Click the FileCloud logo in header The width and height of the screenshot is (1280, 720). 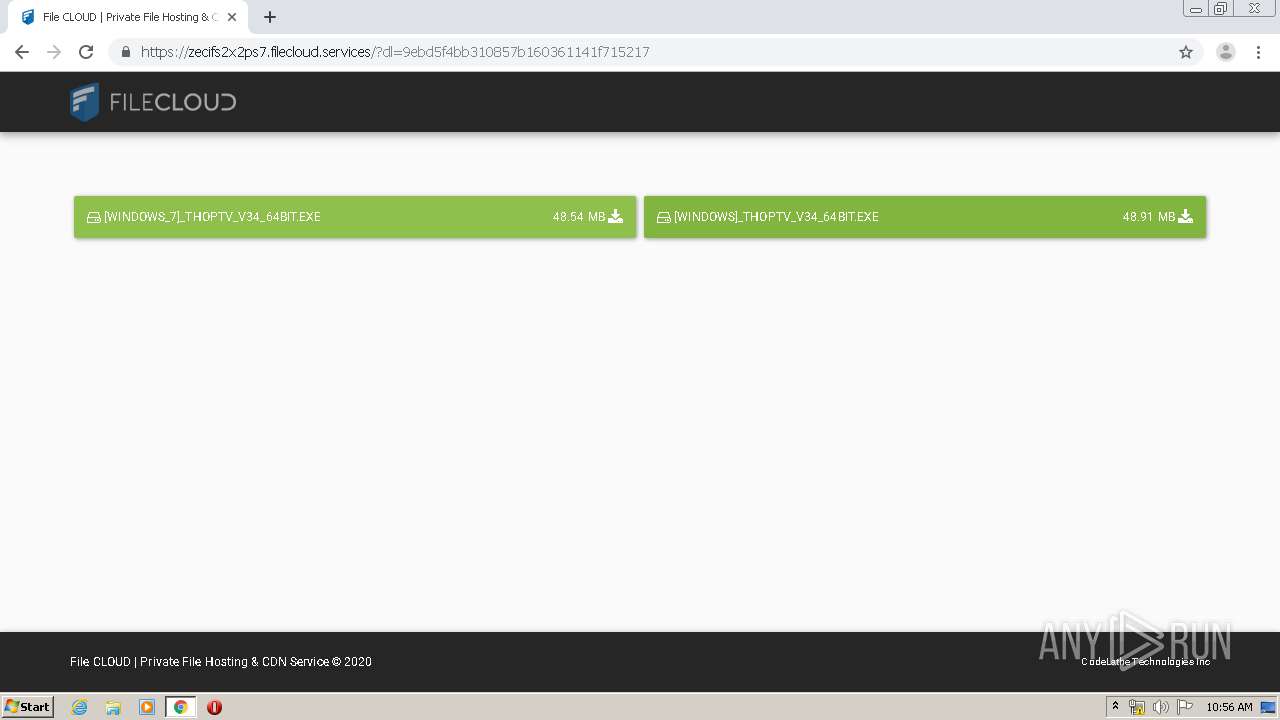153,102
